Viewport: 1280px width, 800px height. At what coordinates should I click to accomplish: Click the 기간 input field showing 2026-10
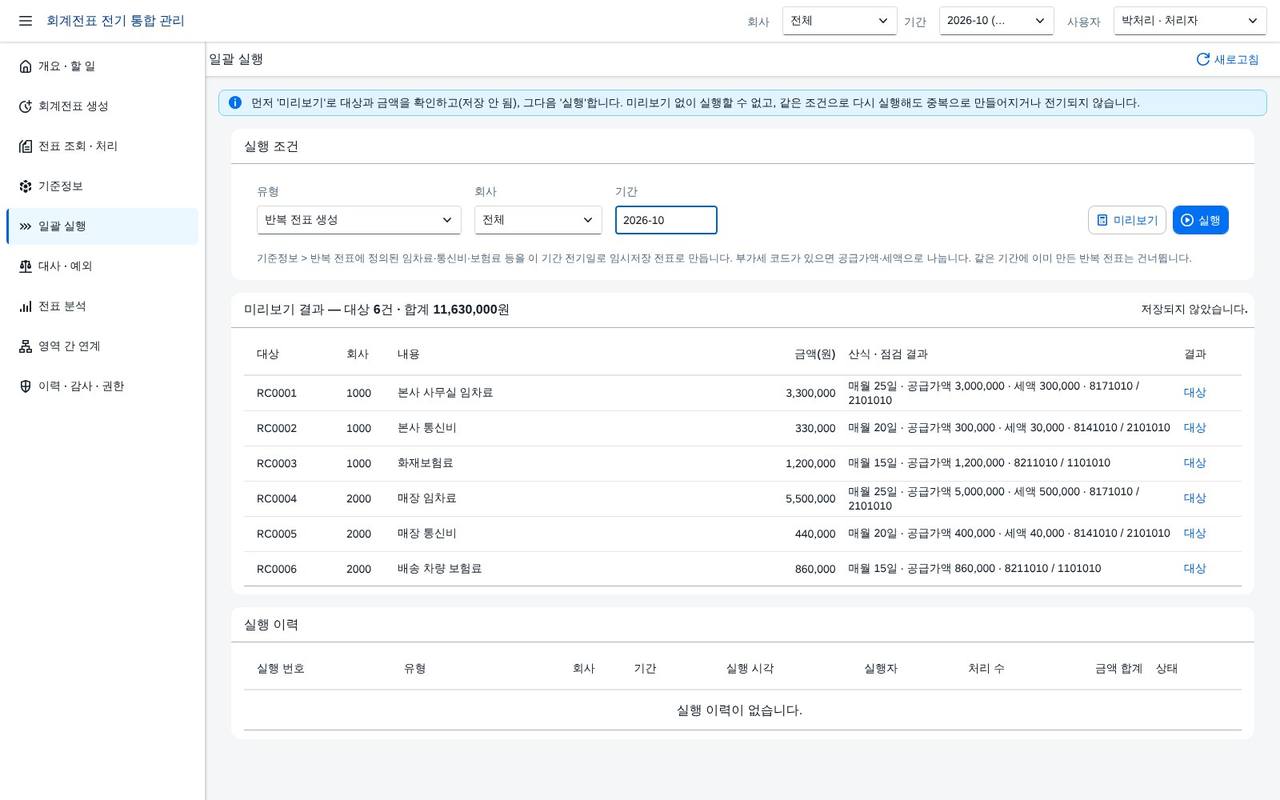666,220
